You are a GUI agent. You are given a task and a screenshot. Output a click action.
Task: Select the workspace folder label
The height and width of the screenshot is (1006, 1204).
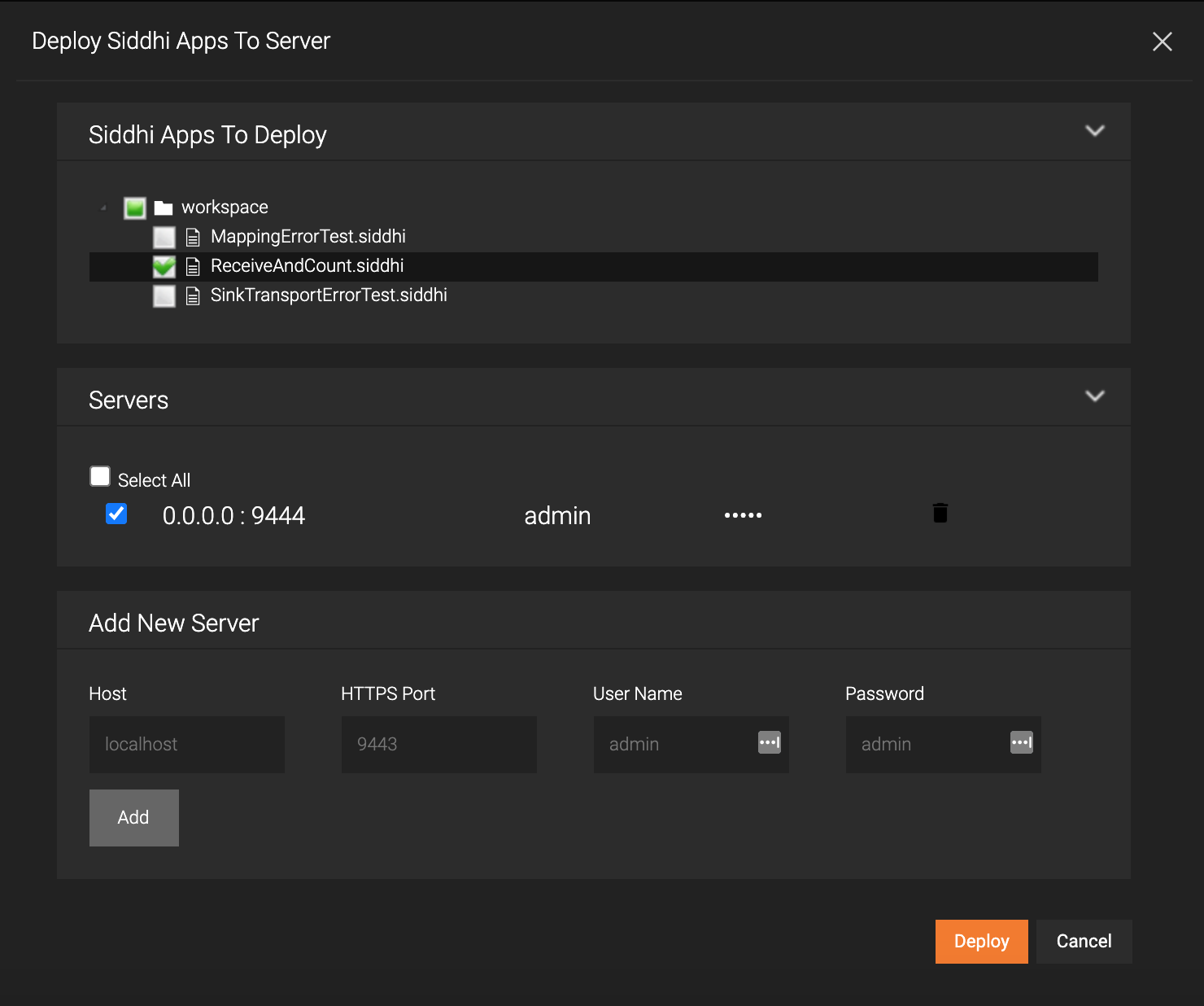coord(225,208)
